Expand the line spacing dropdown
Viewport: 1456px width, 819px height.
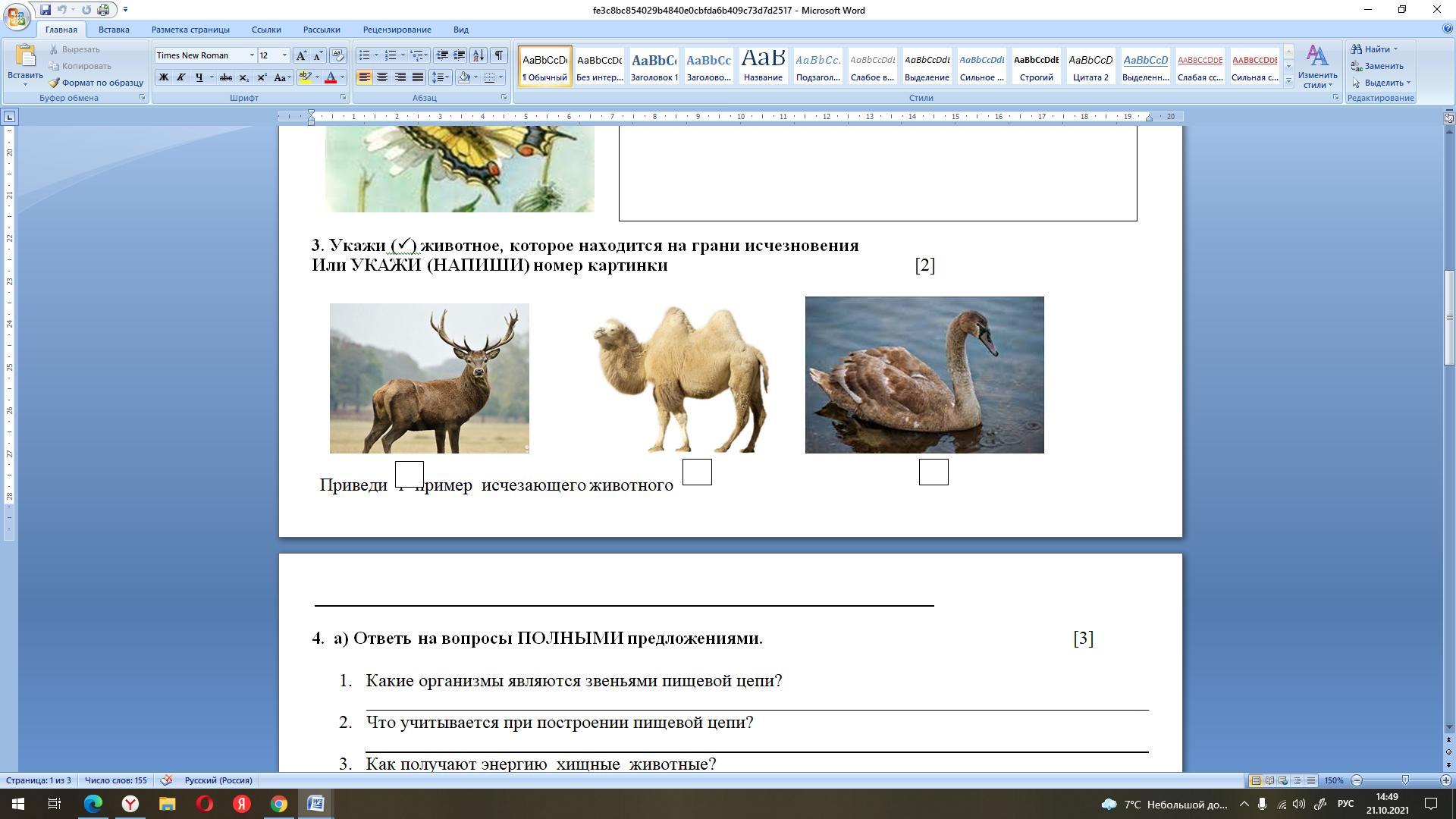point(447,77)
